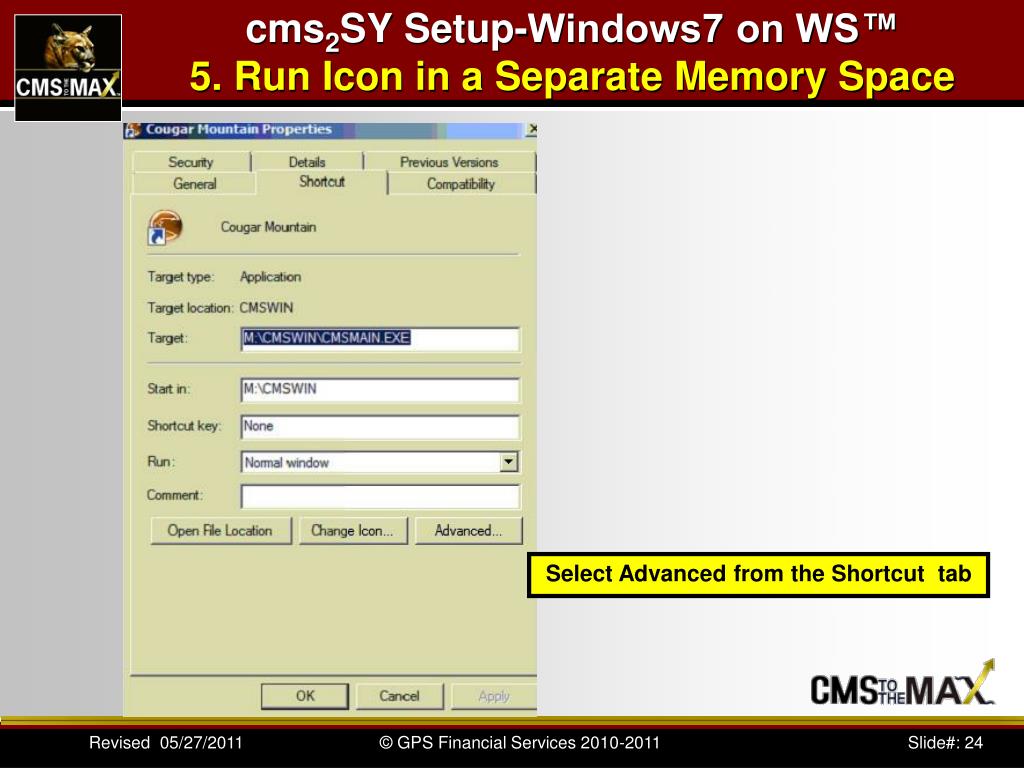Select the Previous Versions tab
The height and width of the screenshot is (768, 1024).
point(449,162)
